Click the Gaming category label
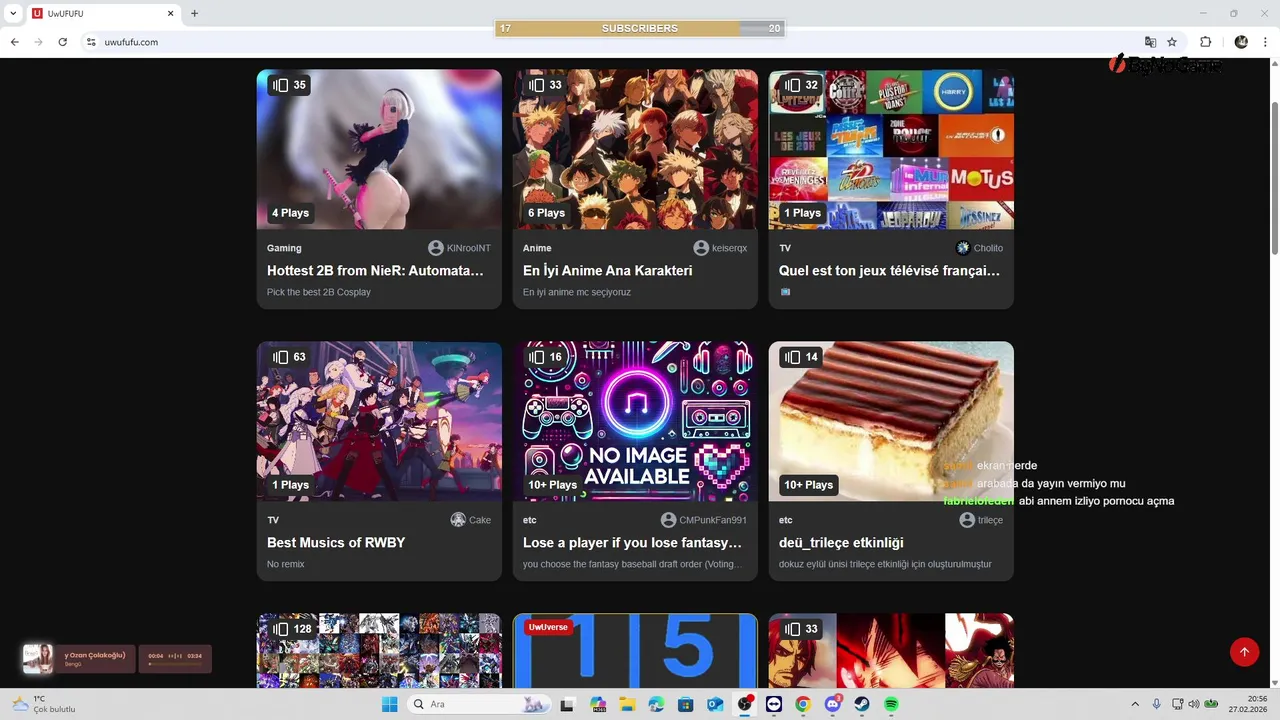This screenshot has width=1280, height=720. click(x=284, y=248)
